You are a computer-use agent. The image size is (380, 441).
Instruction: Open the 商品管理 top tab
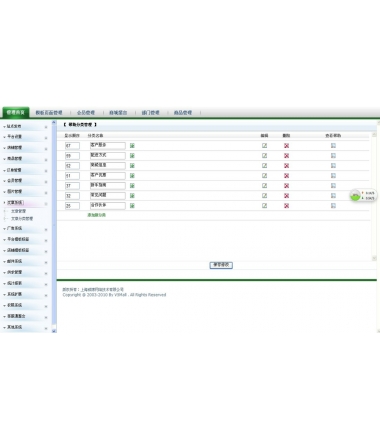[183, 113]
